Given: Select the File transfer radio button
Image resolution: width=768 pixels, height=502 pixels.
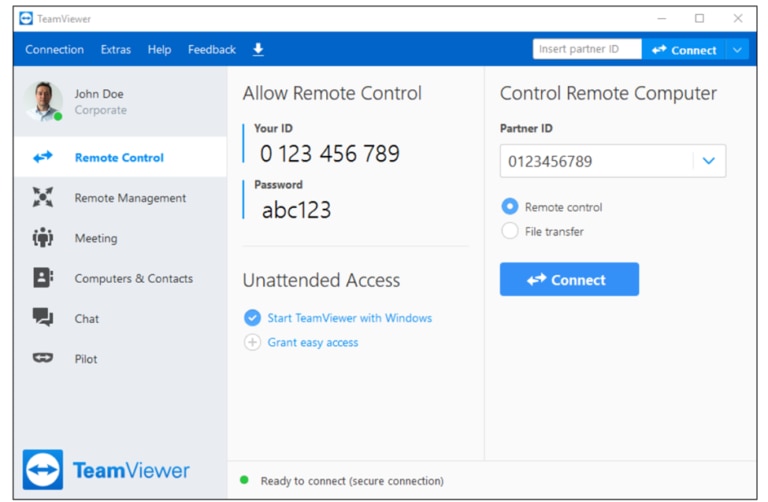Looking at the screenshot, I should click(509, 231).
